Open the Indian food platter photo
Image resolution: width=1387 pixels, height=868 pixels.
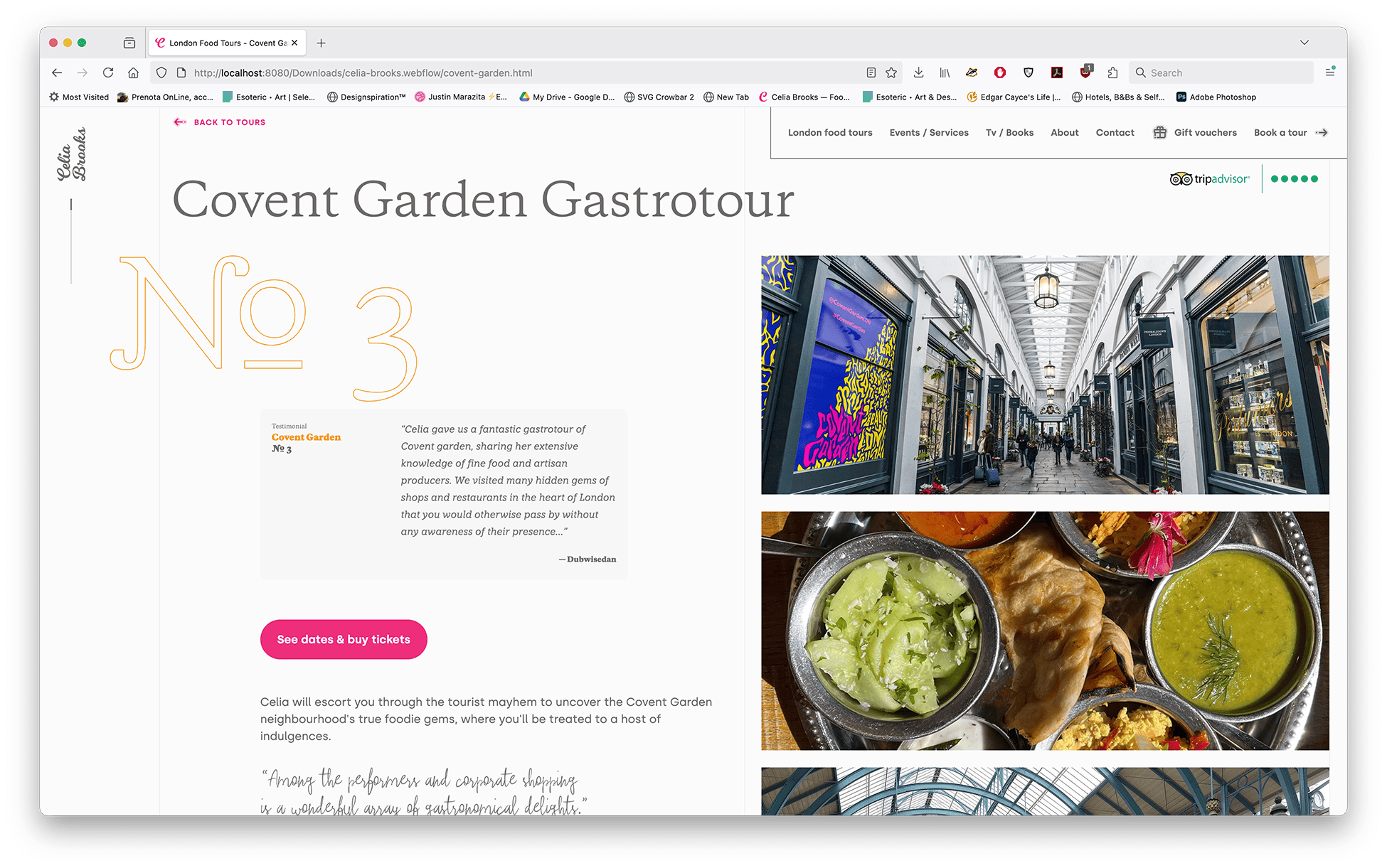coord(1044,631)
